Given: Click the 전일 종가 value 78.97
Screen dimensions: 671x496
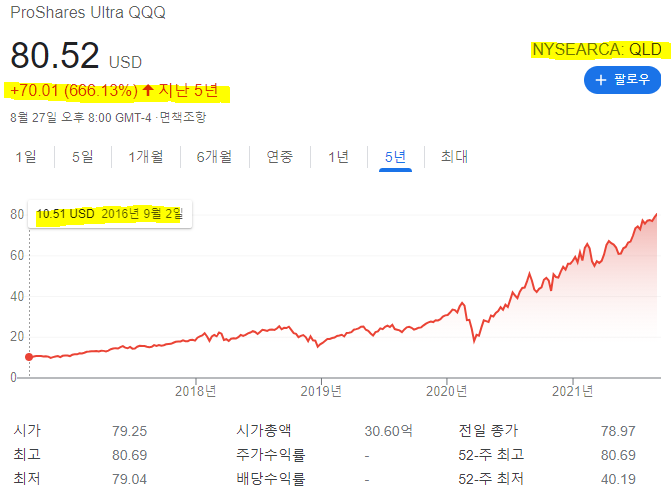Looking at the screenshot, I should 618,431.
